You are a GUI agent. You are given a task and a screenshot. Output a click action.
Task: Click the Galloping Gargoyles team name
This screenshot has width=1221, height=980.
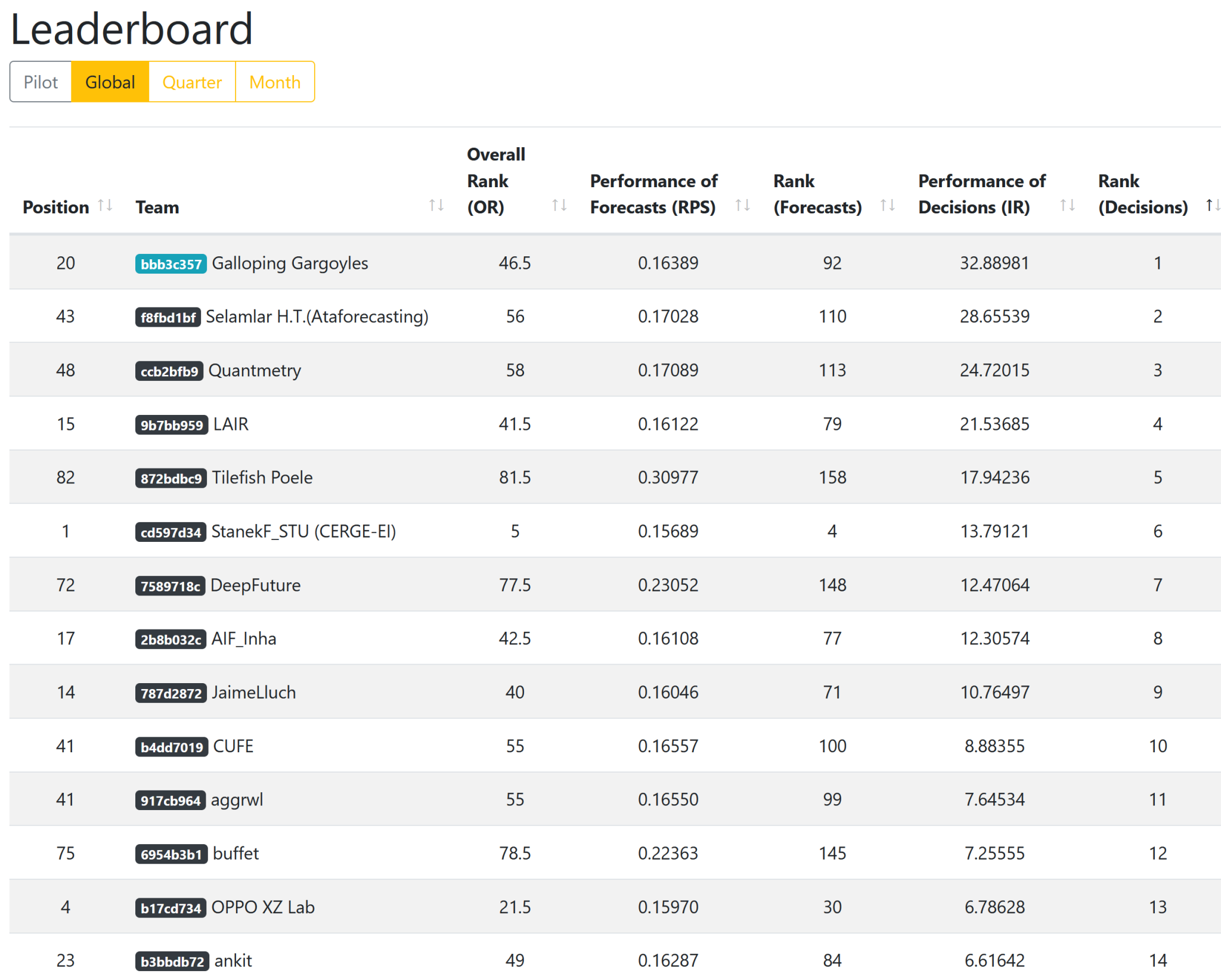coord(290,263)
